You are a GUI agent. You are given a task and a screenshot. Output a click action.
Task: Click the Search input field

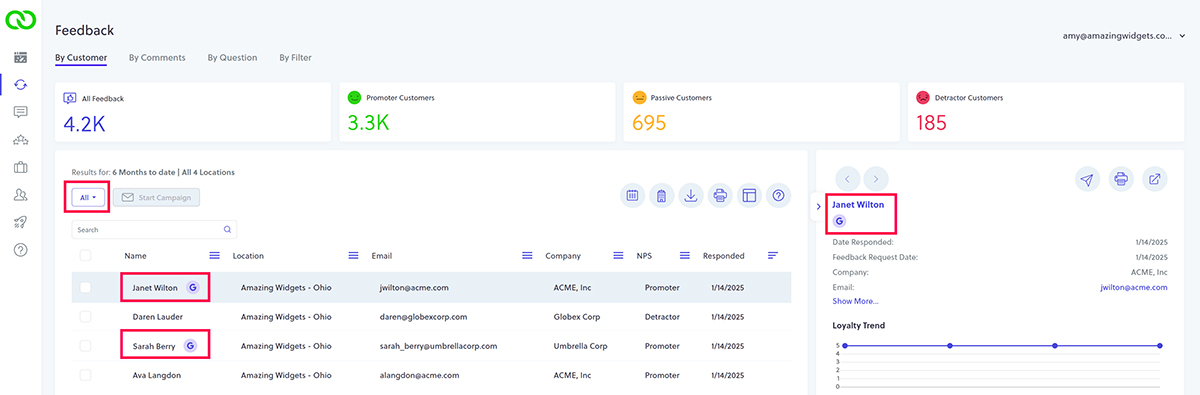(x=154, y=229)
